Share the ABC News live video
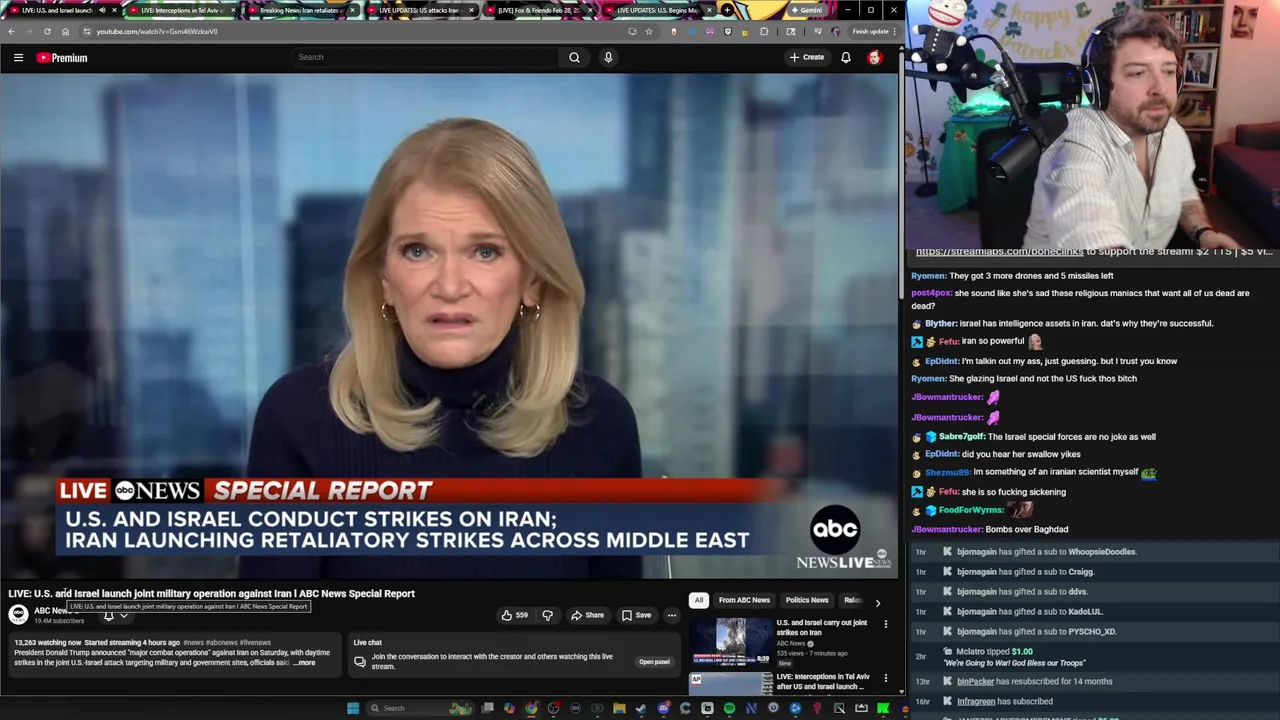 click(x=588, y=615)
